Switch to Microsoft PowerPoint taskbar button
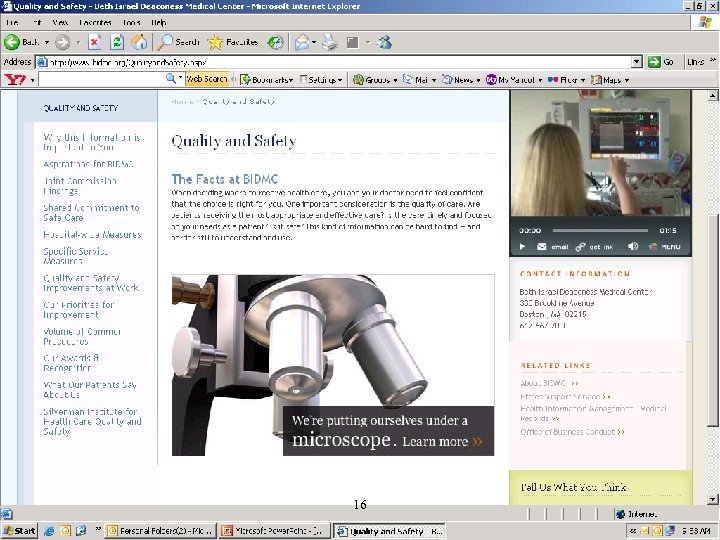This screenshot has width=720, height=540. (274, 531)
